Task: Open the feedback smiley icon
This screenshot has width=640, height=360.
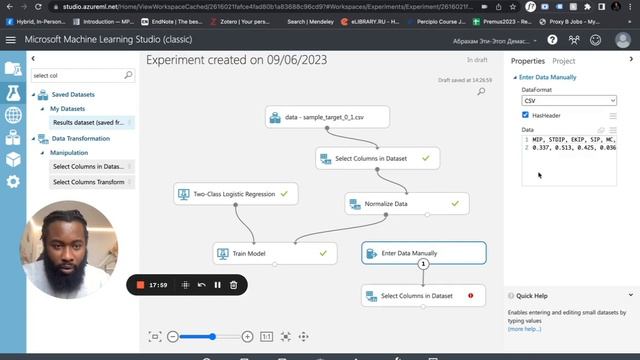Action: pos(596,40)
